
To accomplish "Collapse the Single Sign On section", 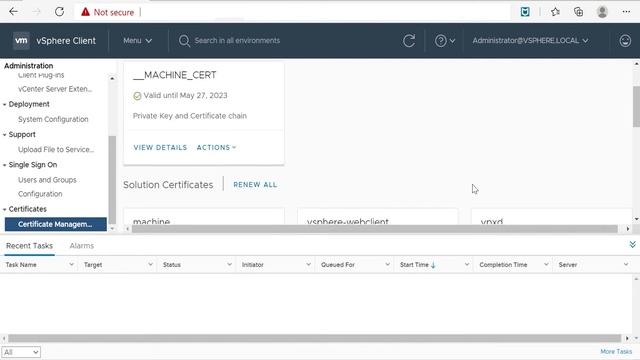I will pos(4,165).
